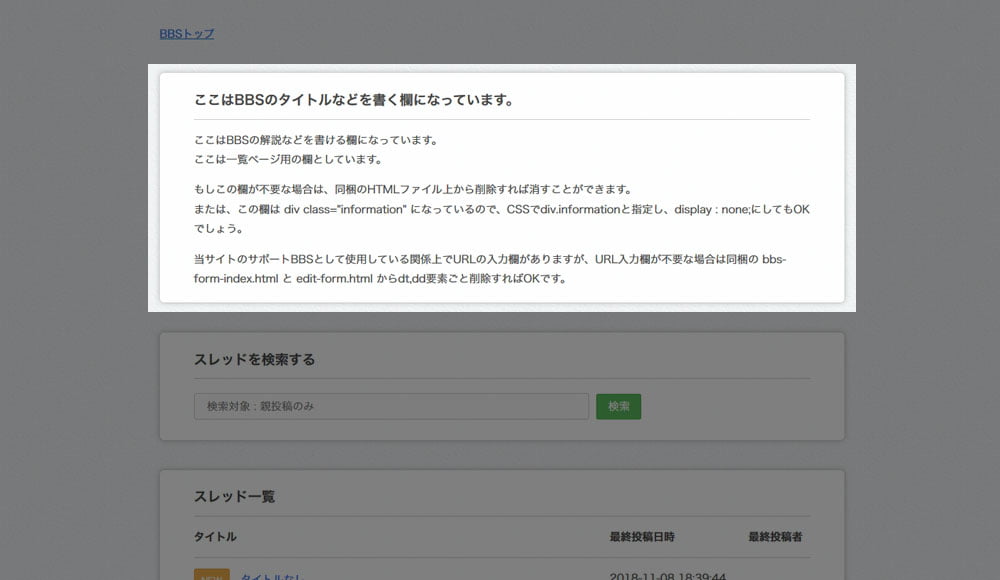Screen dimensions: 1000x580
Task: Open the BBSトップ link
Action: 186,34
